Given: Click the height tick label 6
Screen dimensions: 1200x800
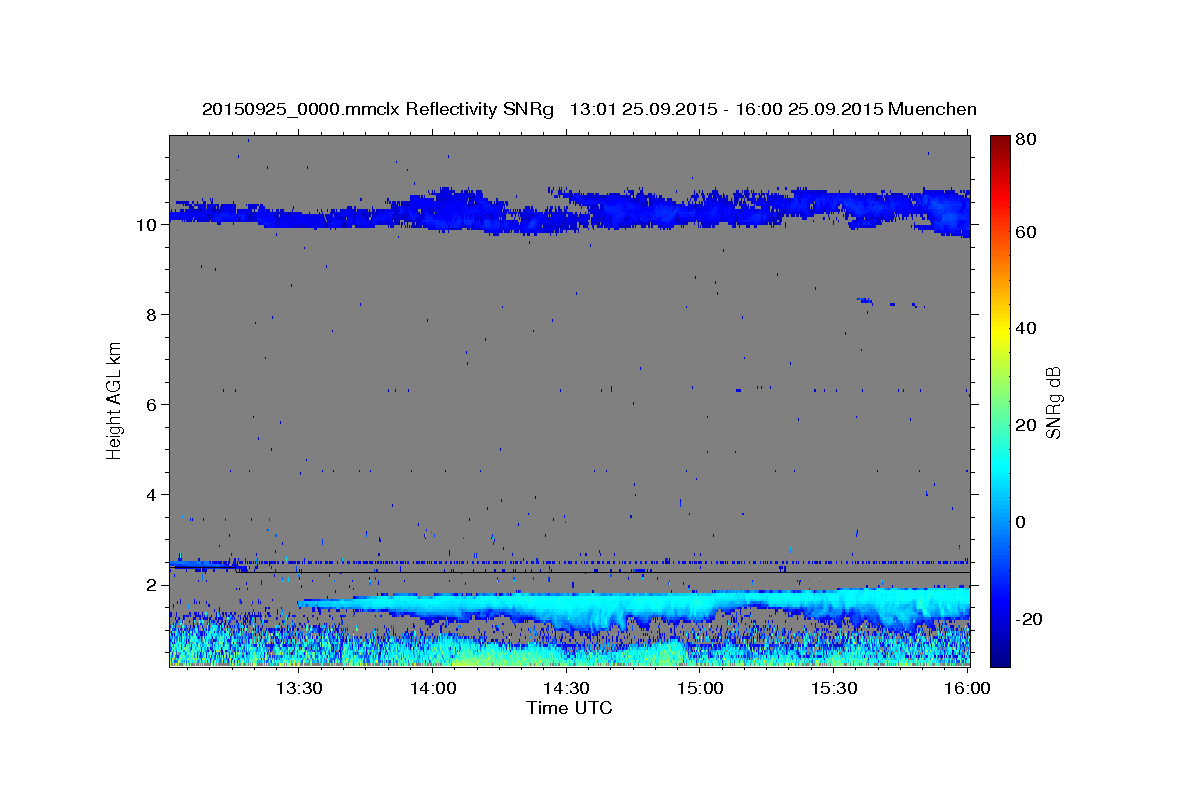Looking at the screenshot, I should 152,405.
